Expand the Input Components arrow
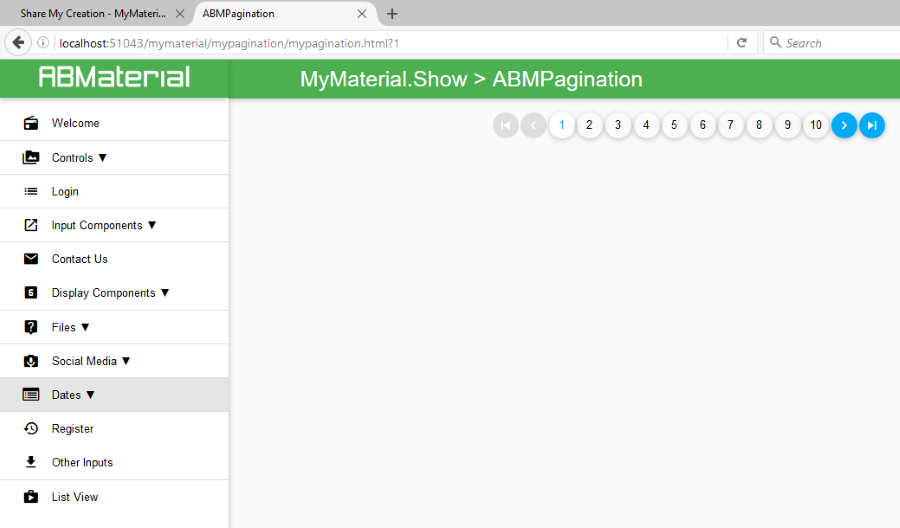 click(x=152, y=225)
